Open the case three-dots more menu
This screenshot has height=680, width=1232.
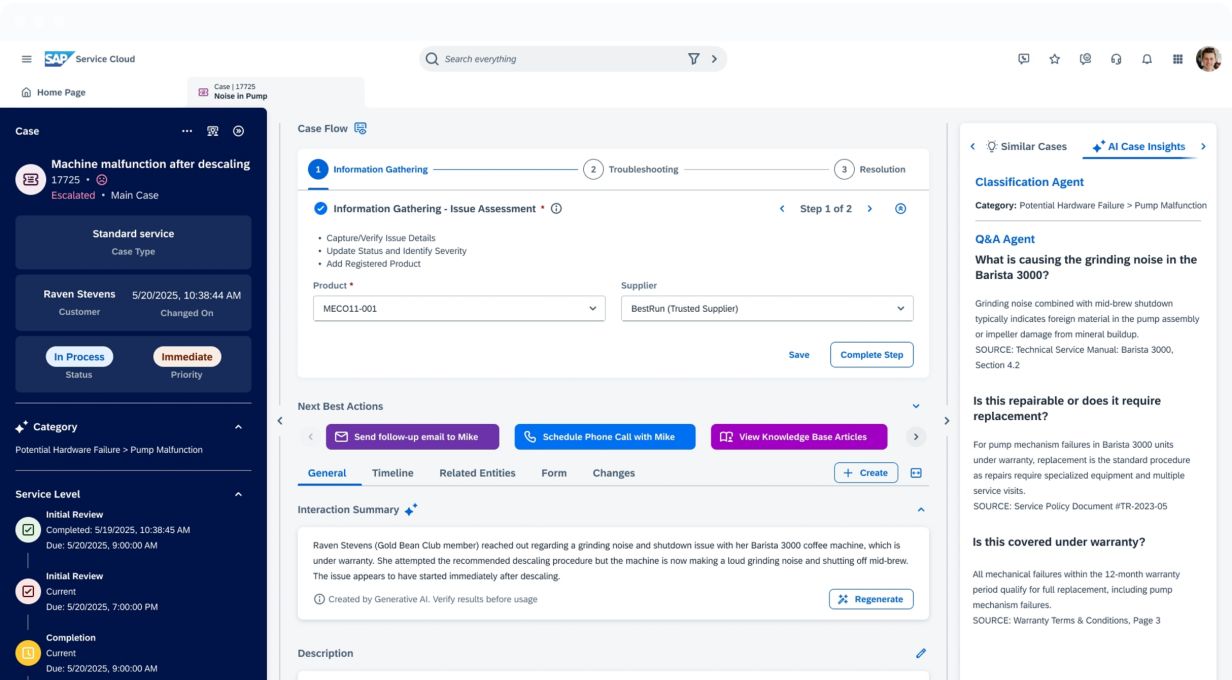(x=187, y=131)
